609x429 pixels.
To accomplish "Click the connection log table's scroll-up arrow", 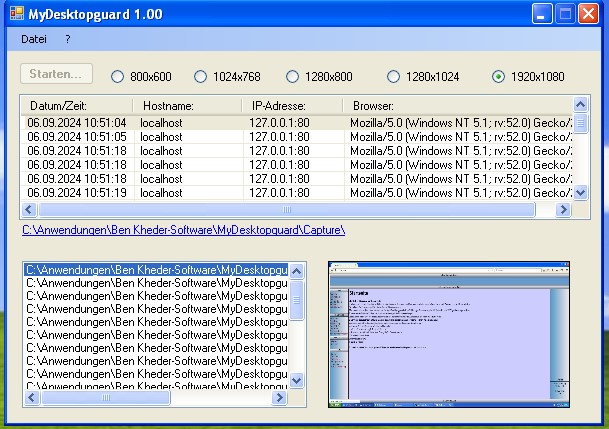I will 580,104.
